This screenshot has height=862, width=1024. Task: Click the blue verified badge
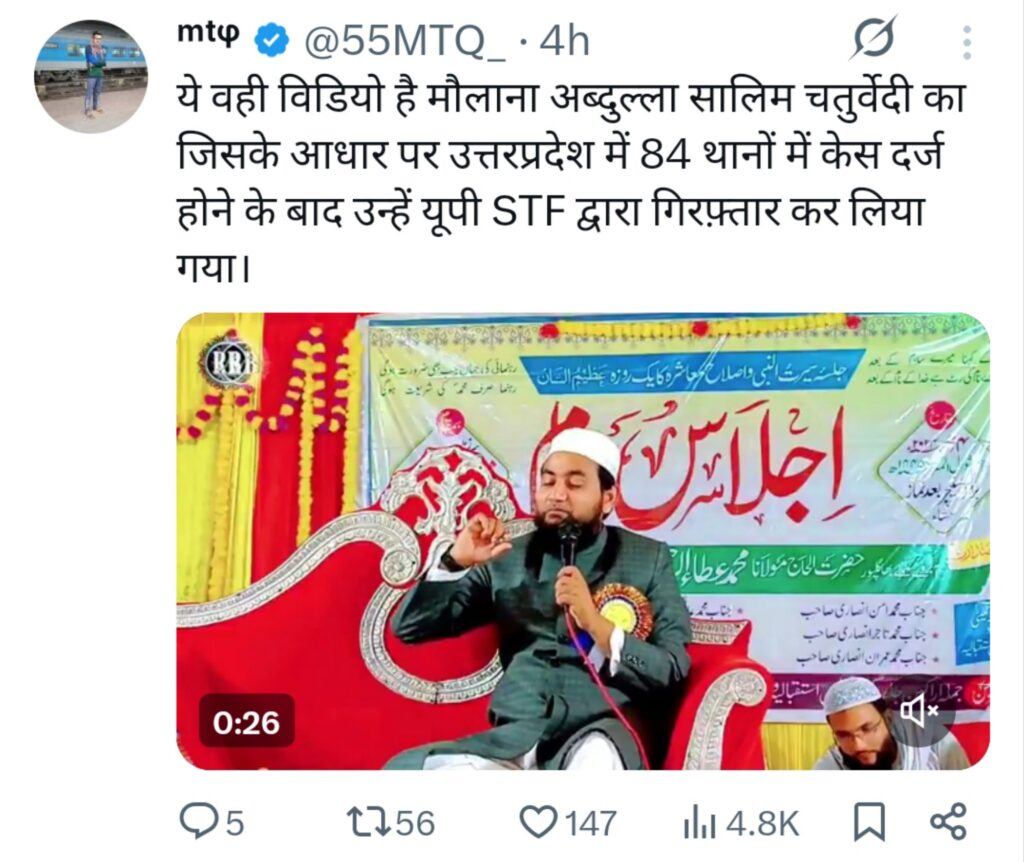point(272,40)
